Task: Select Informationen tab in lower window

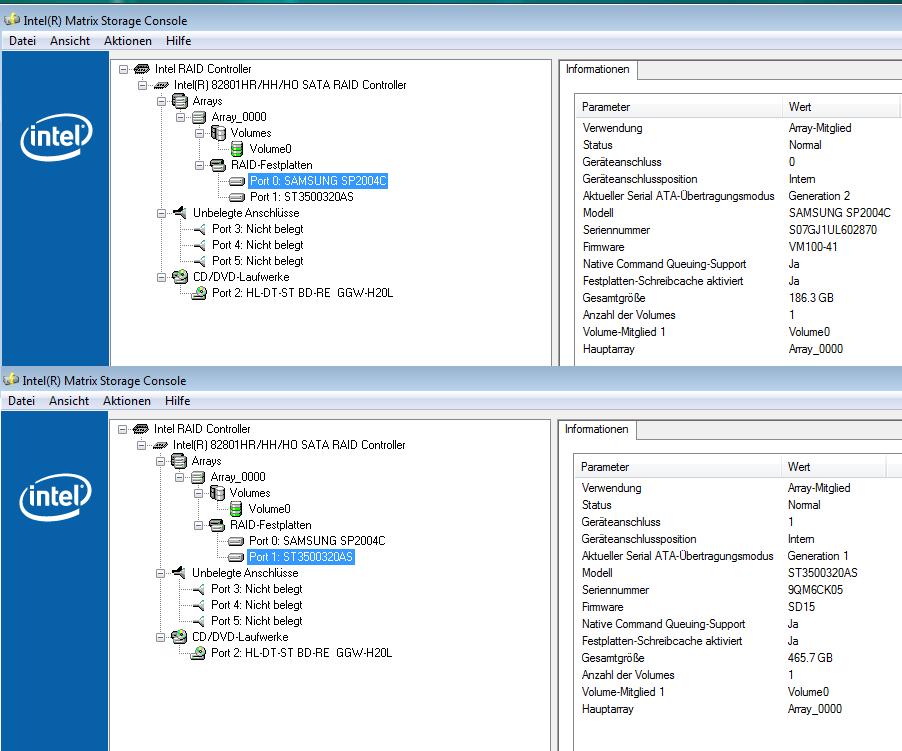Action: 597,430
